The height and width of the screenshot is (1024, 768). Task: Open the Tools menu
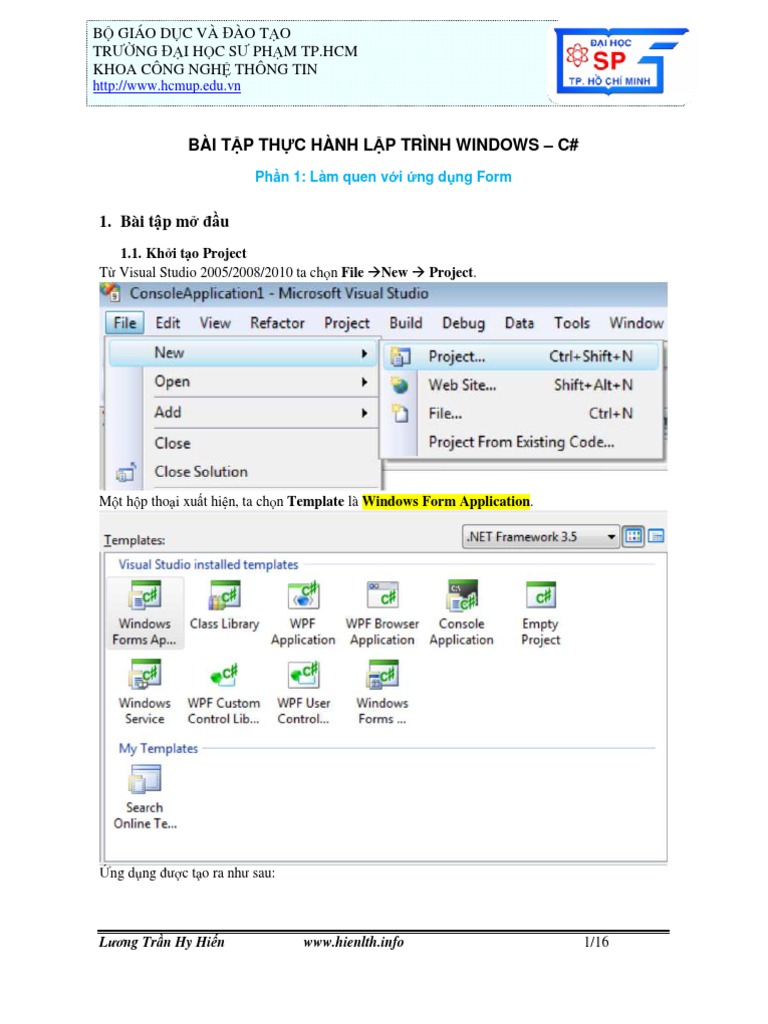(x=571, y=323)
